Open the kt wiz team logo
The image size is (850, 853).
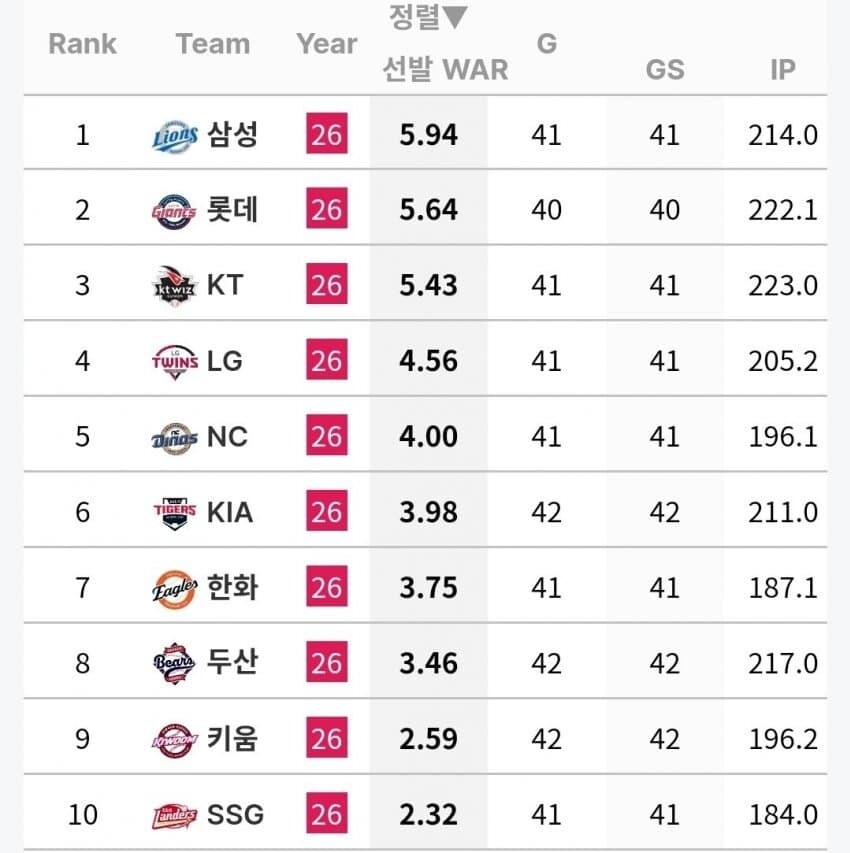tap(174, 287)
